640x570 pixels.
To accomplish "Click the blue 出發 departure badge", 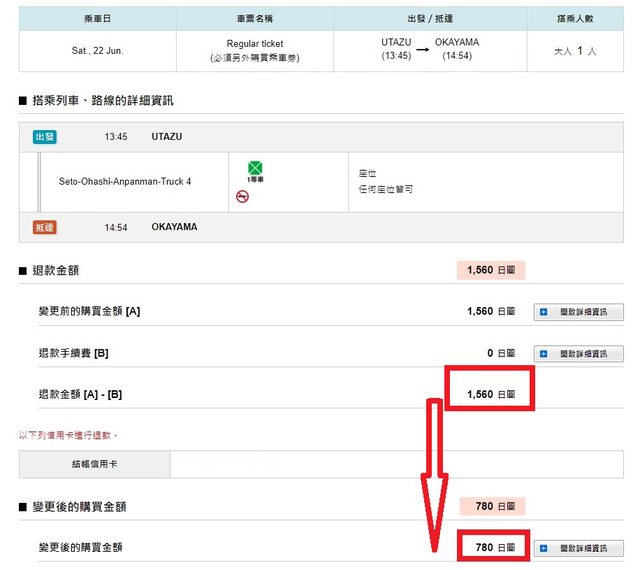I will (45, 136).
